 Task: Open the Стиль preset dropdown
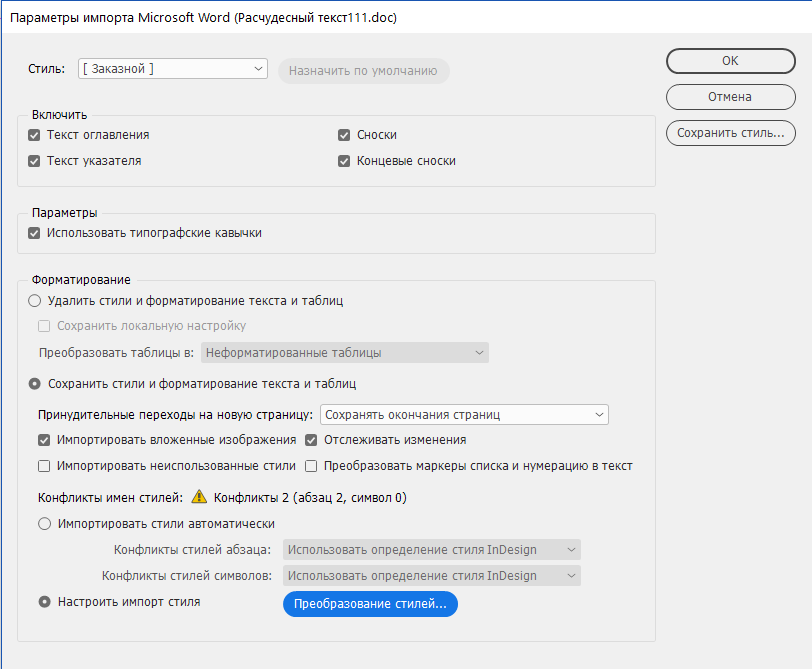(x=172, y=69)
